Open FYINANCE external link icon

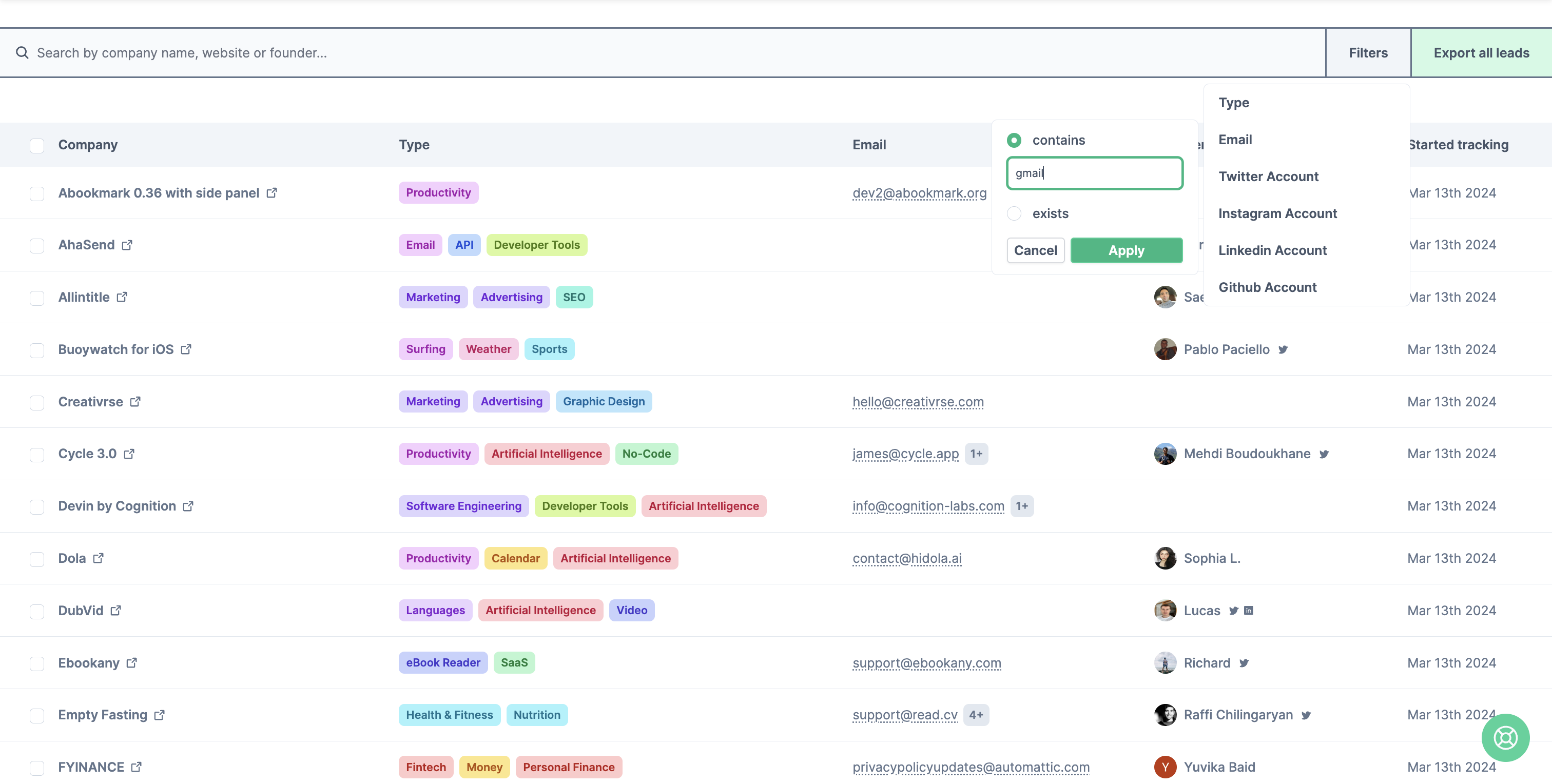pos(137,767)
